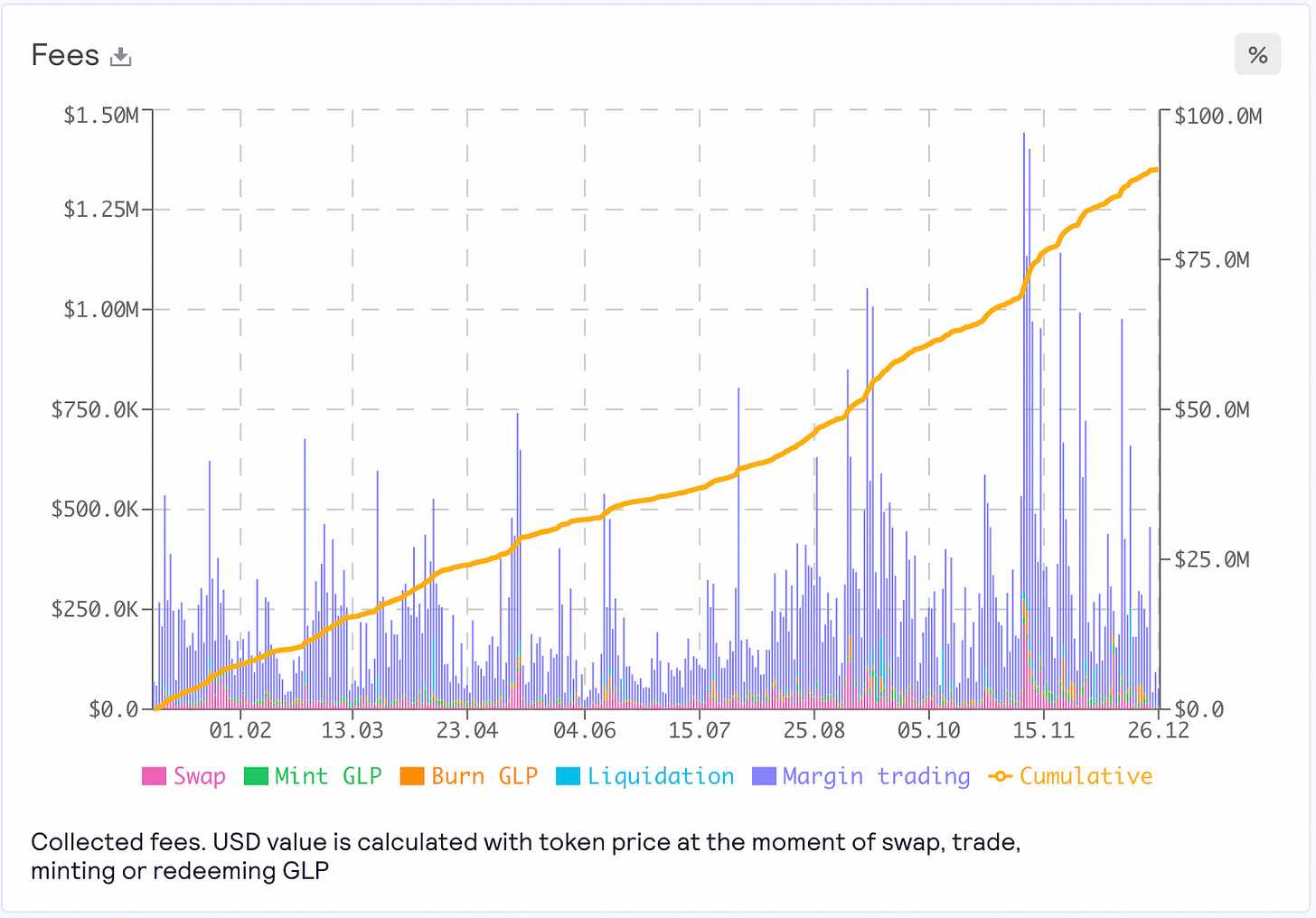The width and height of the screenshot is (1316, 918).
Task: Toggle the Cumulative legend label
Action: (x=1086, y=776)
